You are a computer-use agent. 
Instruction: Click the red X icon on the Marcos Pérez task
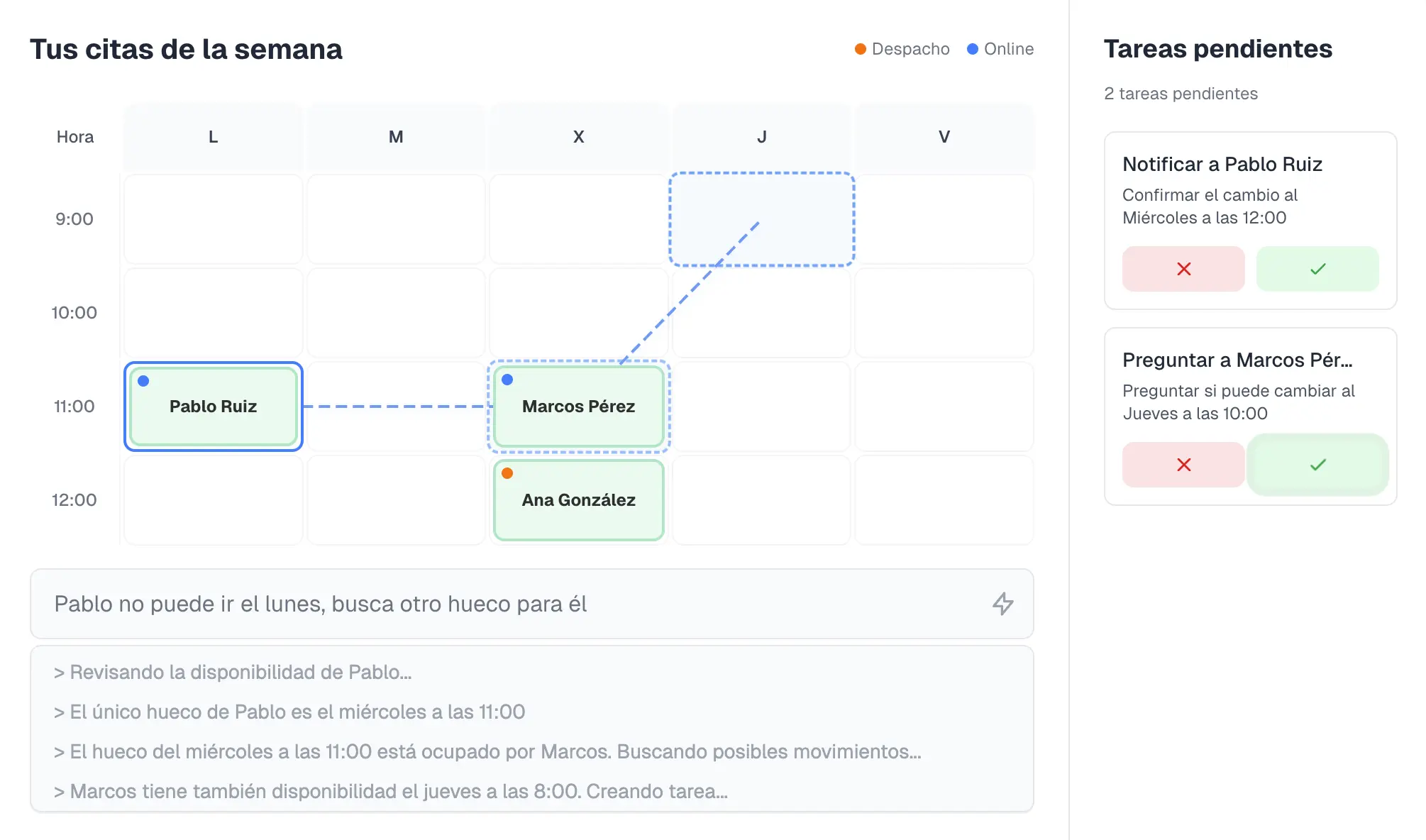point(1183,465)
